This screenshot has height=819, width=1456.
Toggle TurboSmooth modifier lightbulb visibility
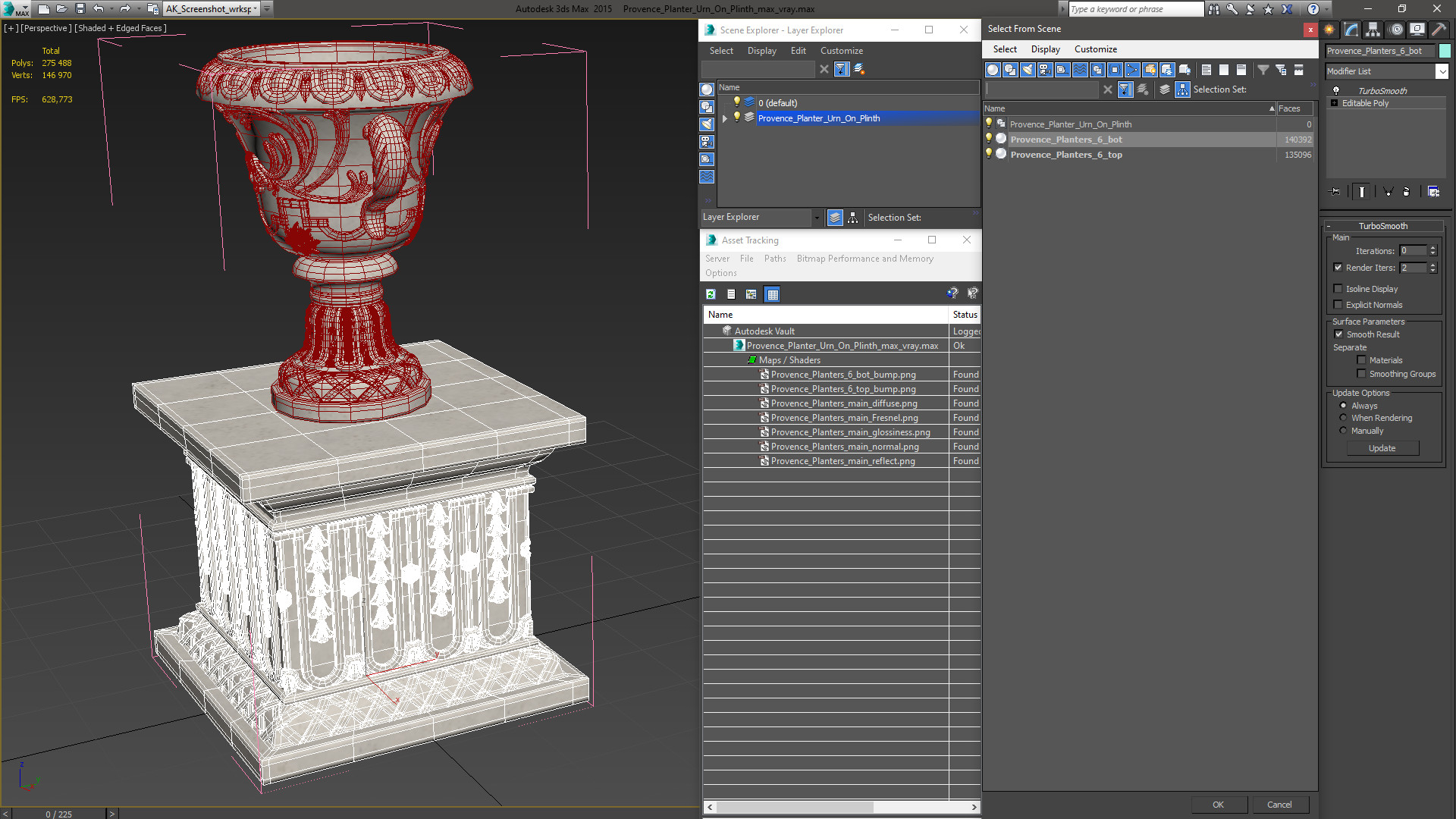(x=1336, y=90)
